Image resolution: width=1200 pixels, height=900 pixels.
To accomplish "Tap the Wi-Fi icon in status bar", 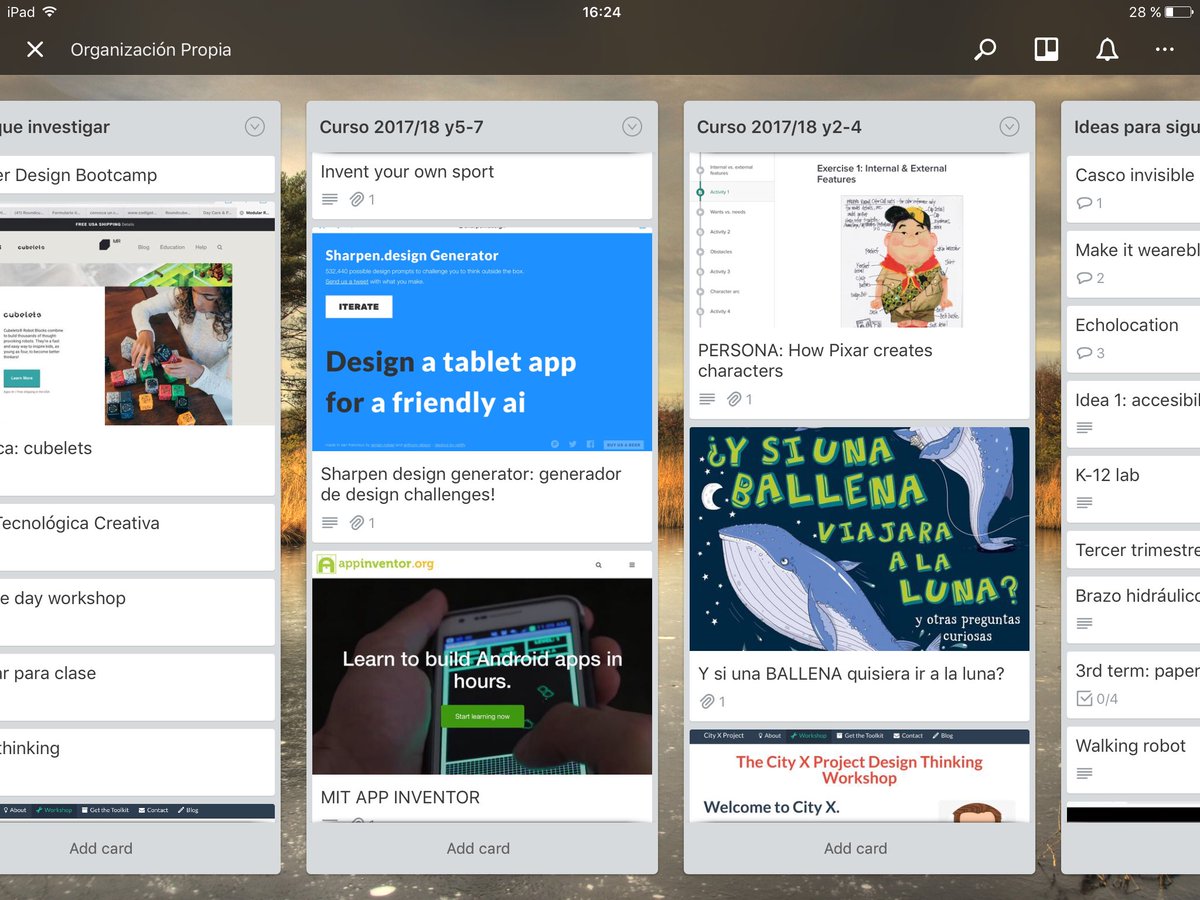I will click(50, 12).
